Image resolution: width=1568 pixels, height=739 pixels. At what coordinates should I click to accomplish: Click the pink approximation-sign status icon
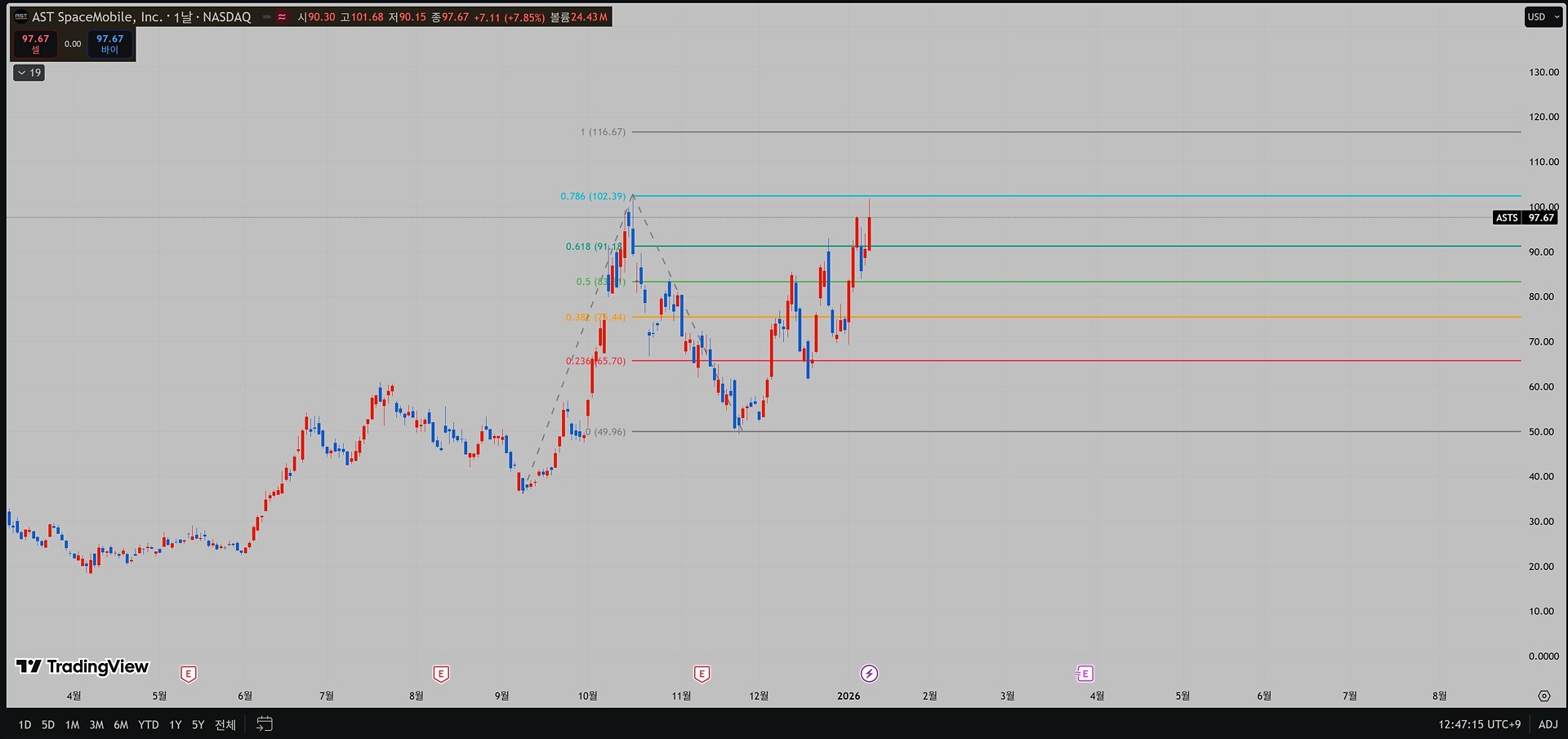pos(282,16)
